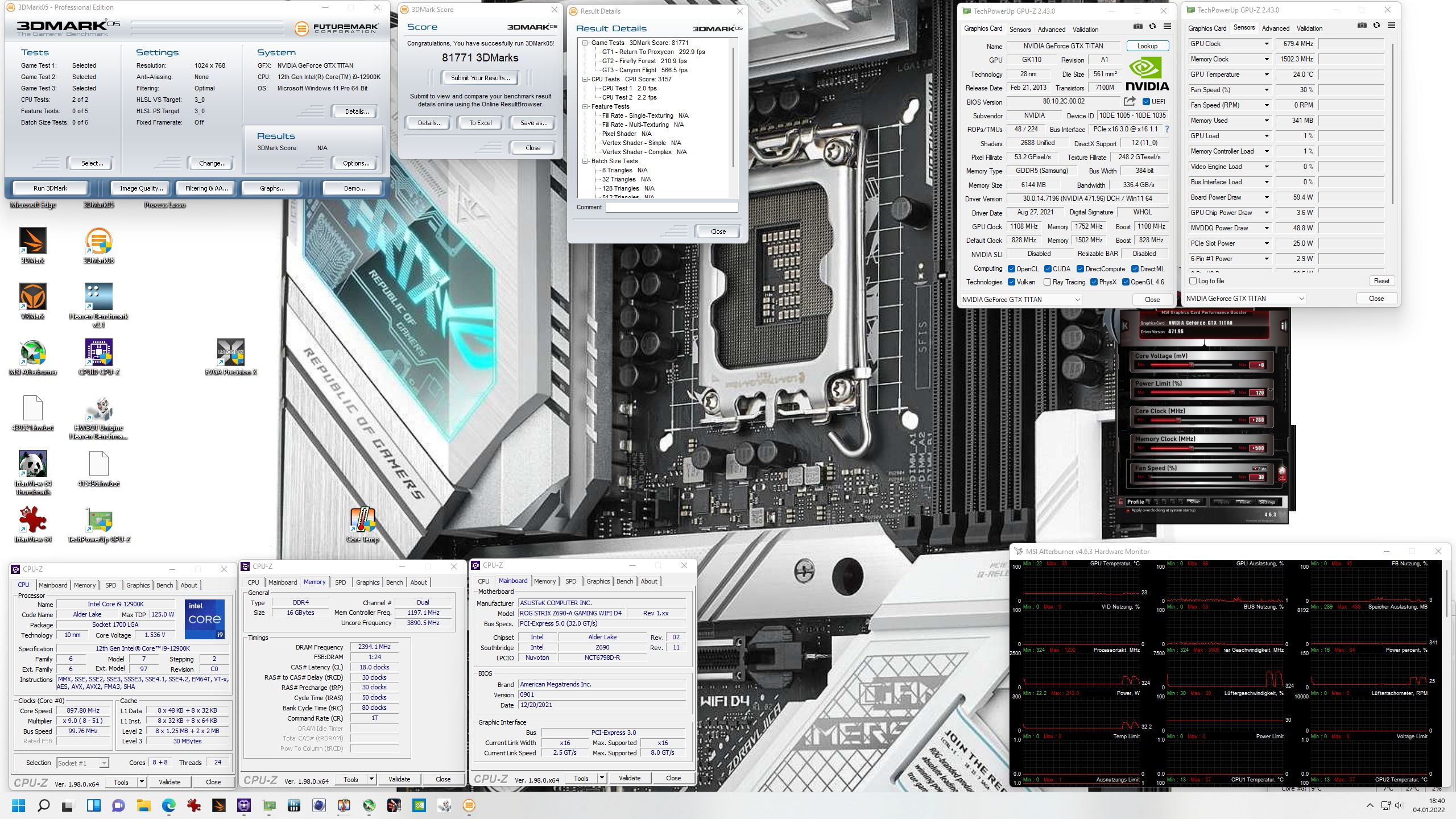The height and width of the screenshot is (819, 1456).
Task: Open Bench tab in CPU-Z Mainboard window
Action: [624, 581]
